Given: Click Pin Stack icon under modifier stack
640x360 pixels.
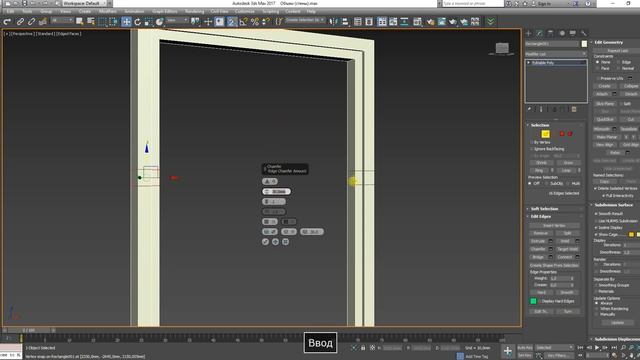Looking at the screenshot, I should point(529,109).
